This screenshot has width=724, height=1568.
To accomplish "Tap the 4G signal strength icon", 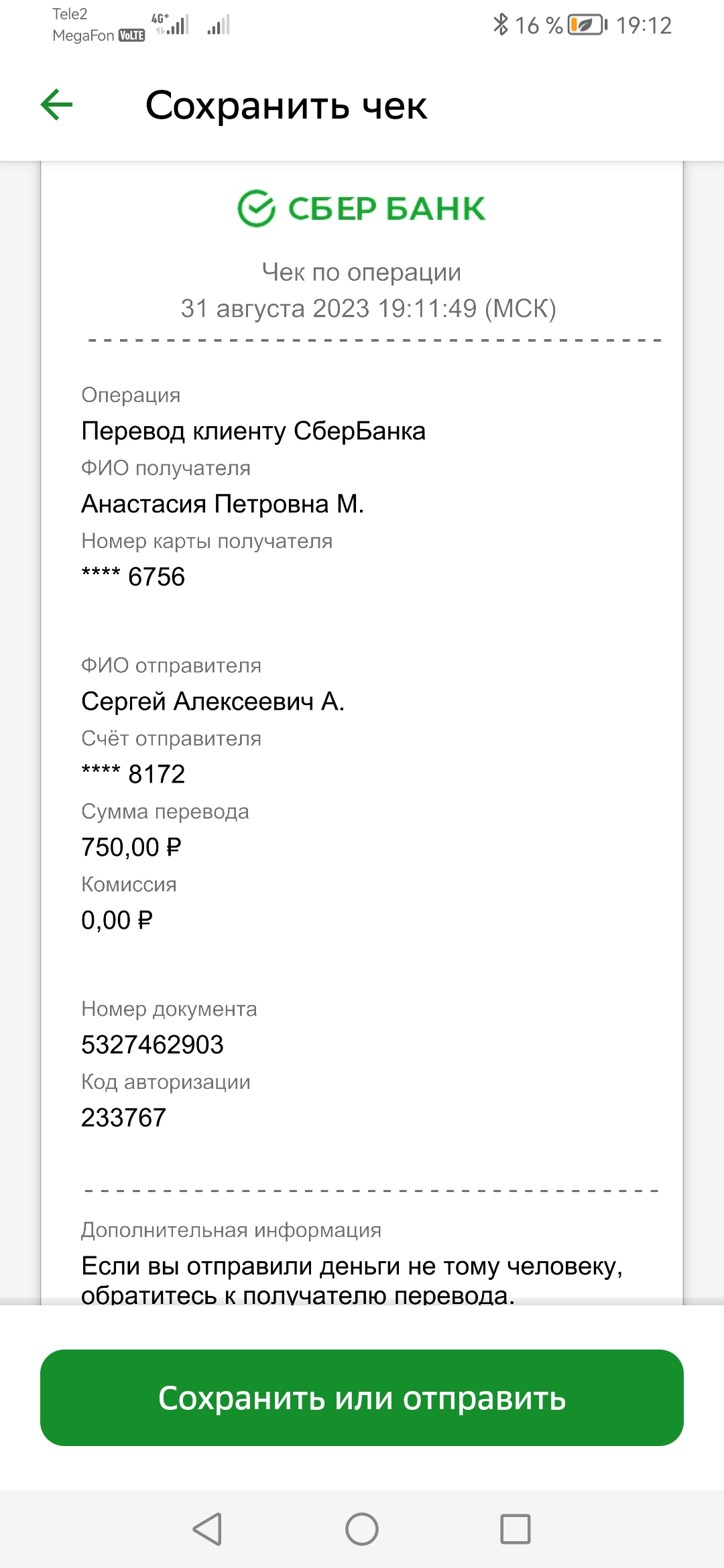I will tap(171, 24).
